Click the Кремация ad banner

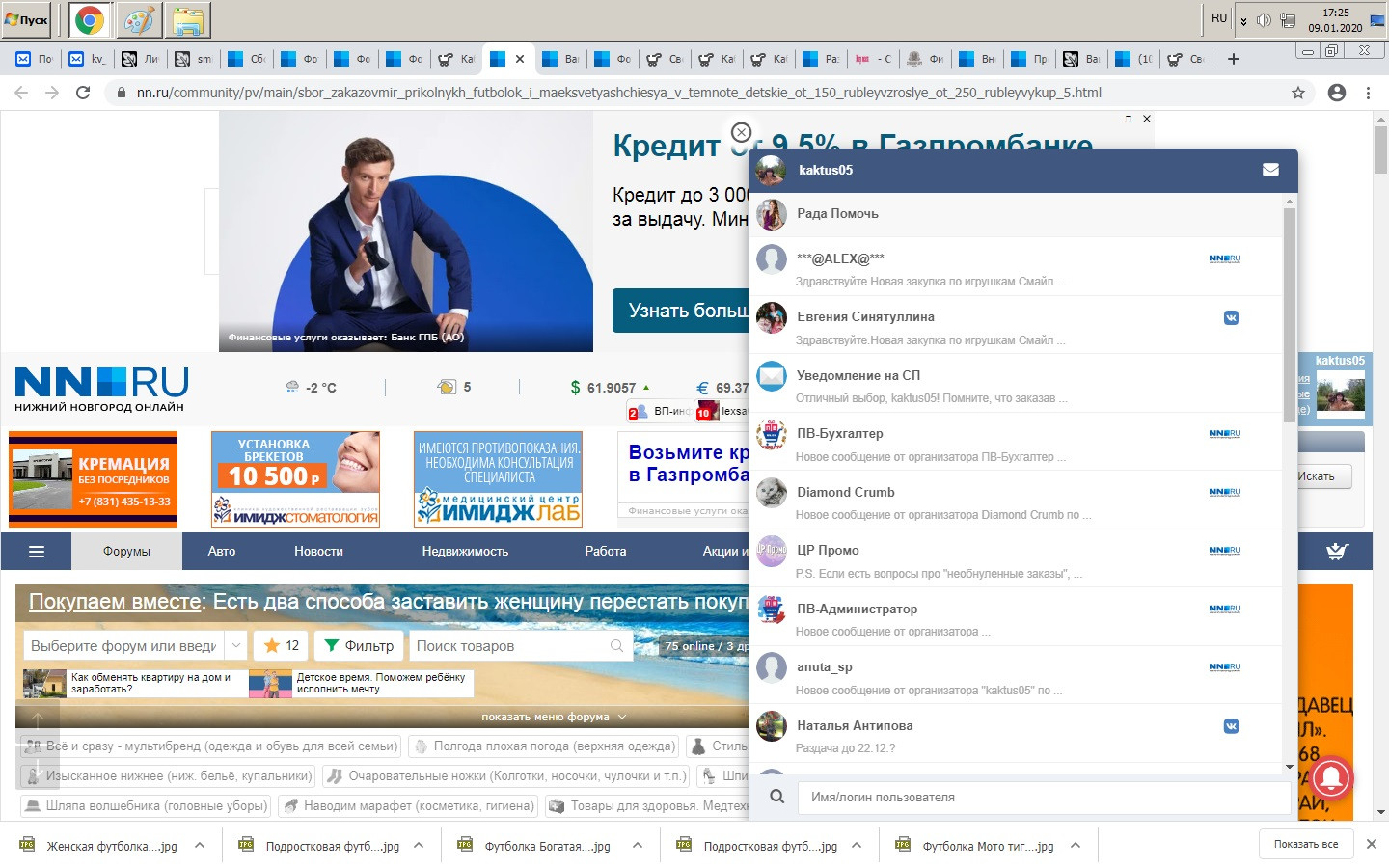point(93,478)
